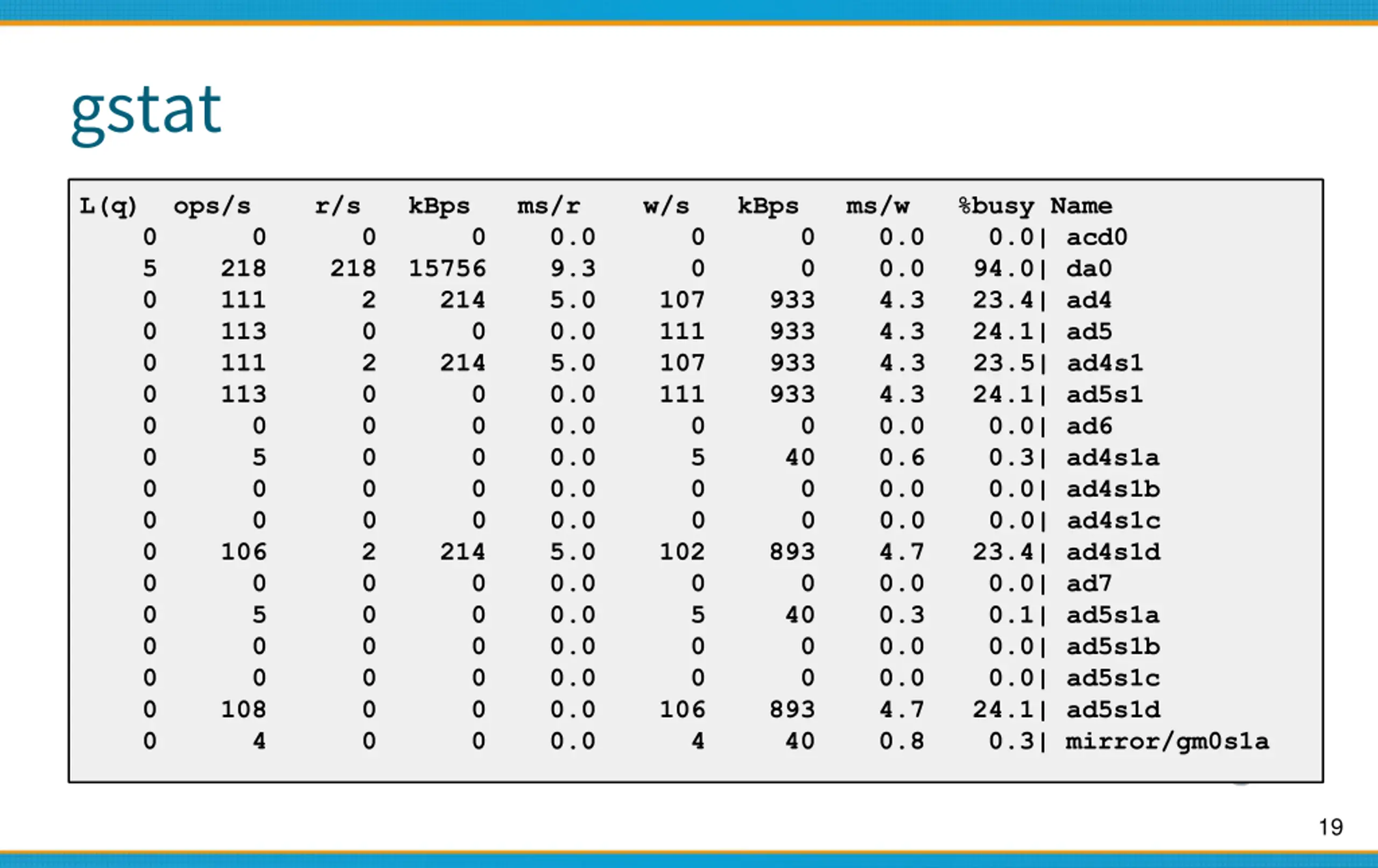1378x868 pixels.
Task: Click the ops/s column header
Action: (212, 207)
